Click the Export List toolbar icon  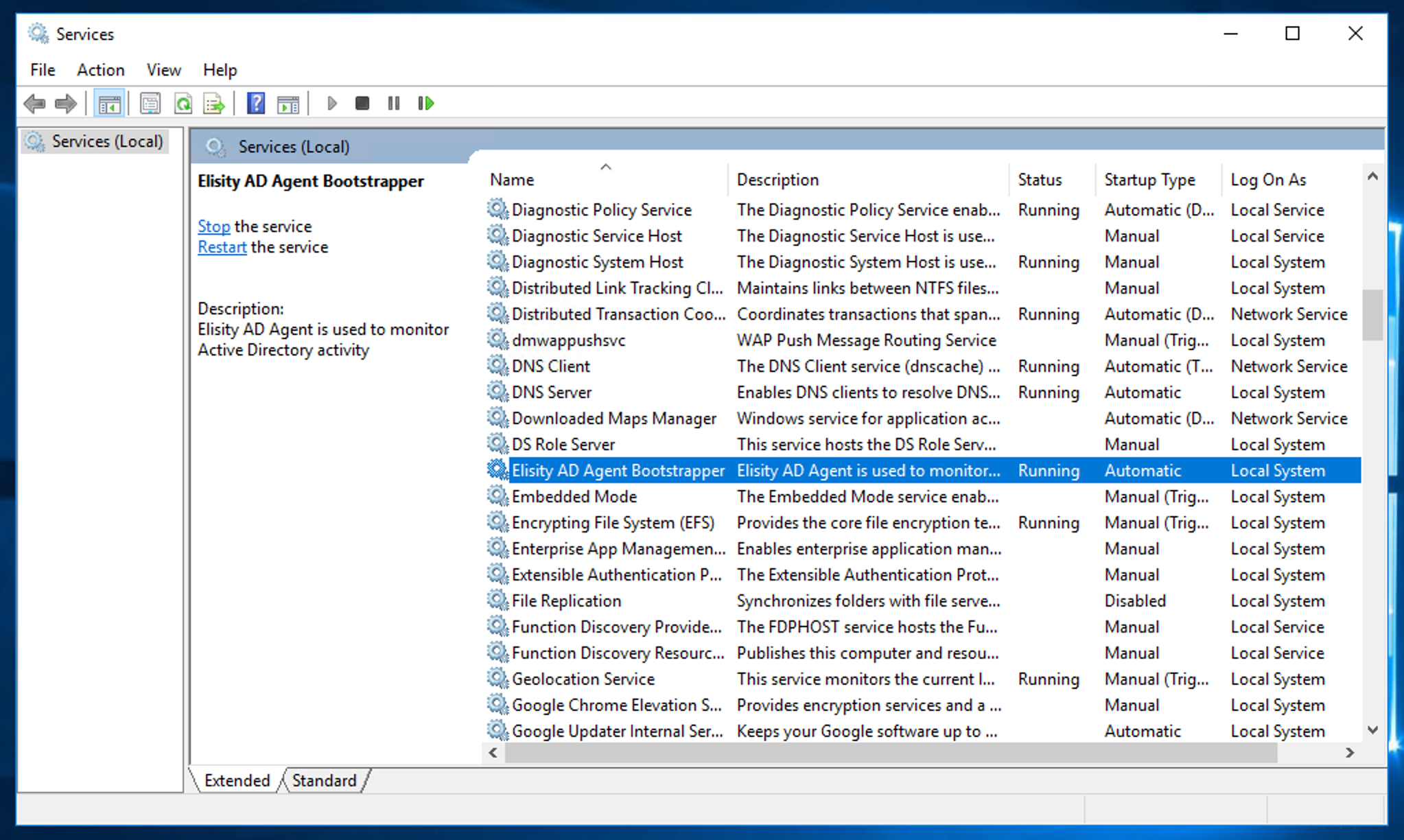tap(214, 104)
